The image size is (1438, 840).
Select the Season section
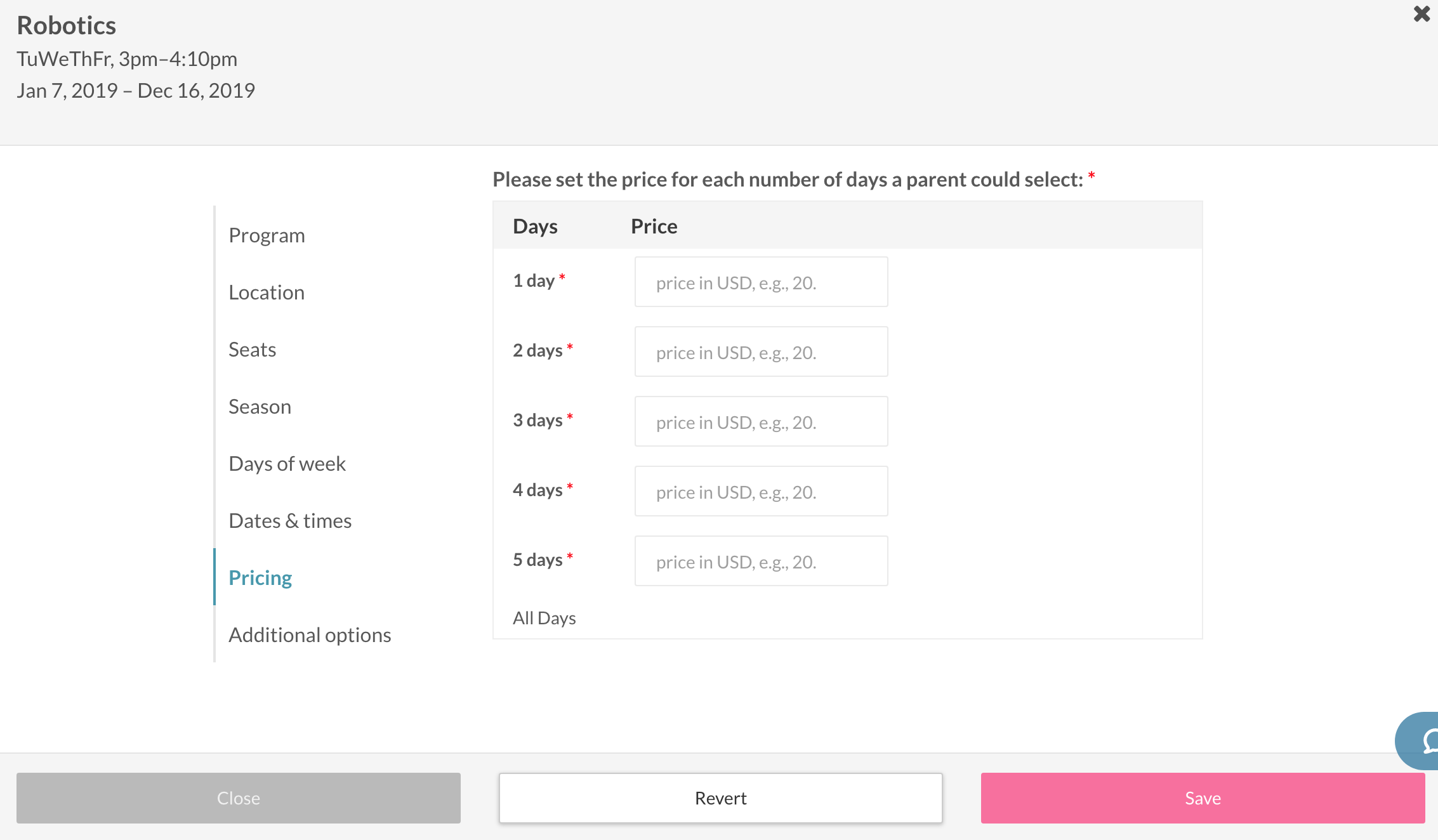(260, 407)
